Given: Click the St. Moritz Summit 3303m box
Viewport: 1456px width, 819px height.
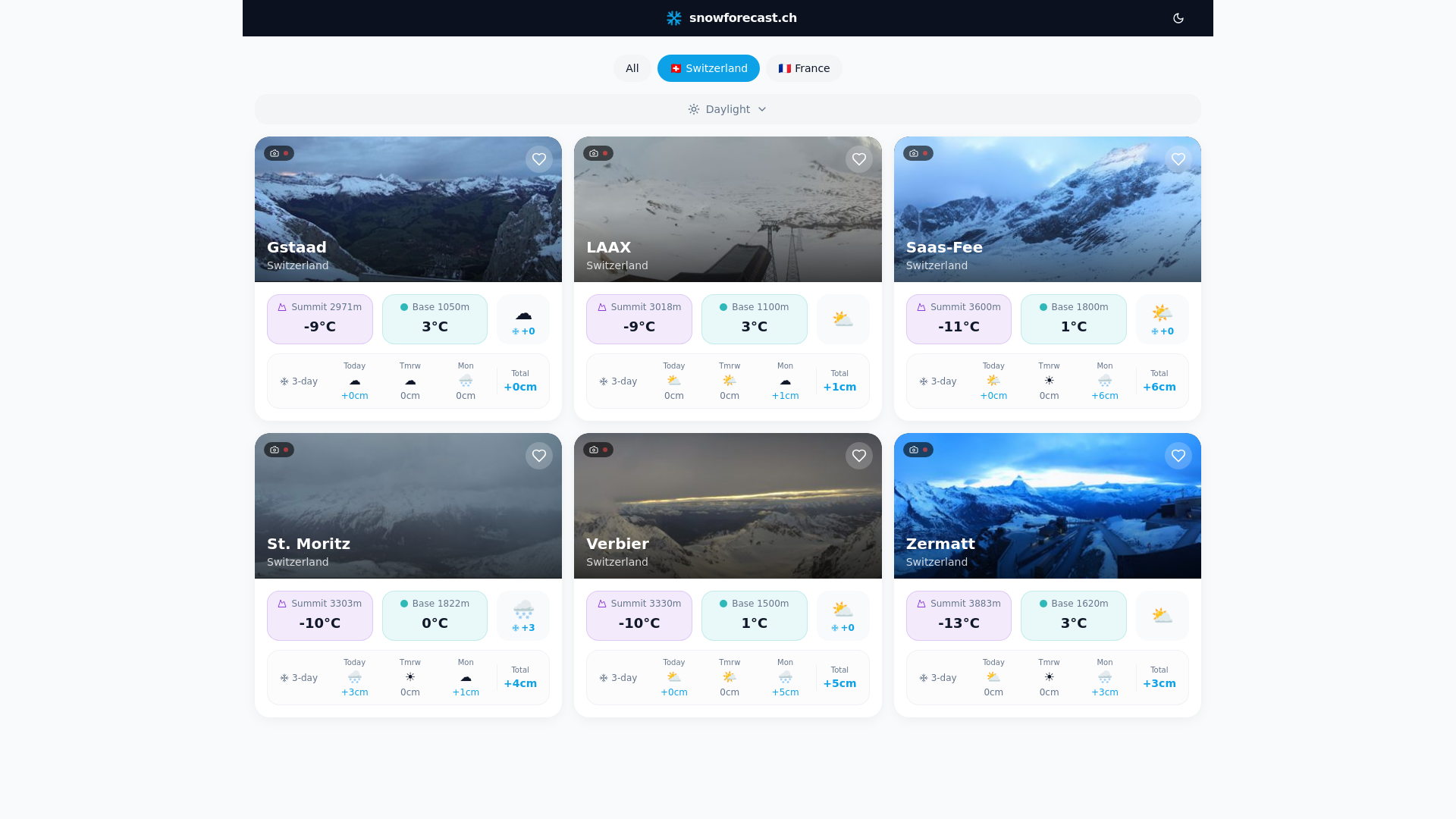Looking at the screenshot, I should [x=320, y=616].
